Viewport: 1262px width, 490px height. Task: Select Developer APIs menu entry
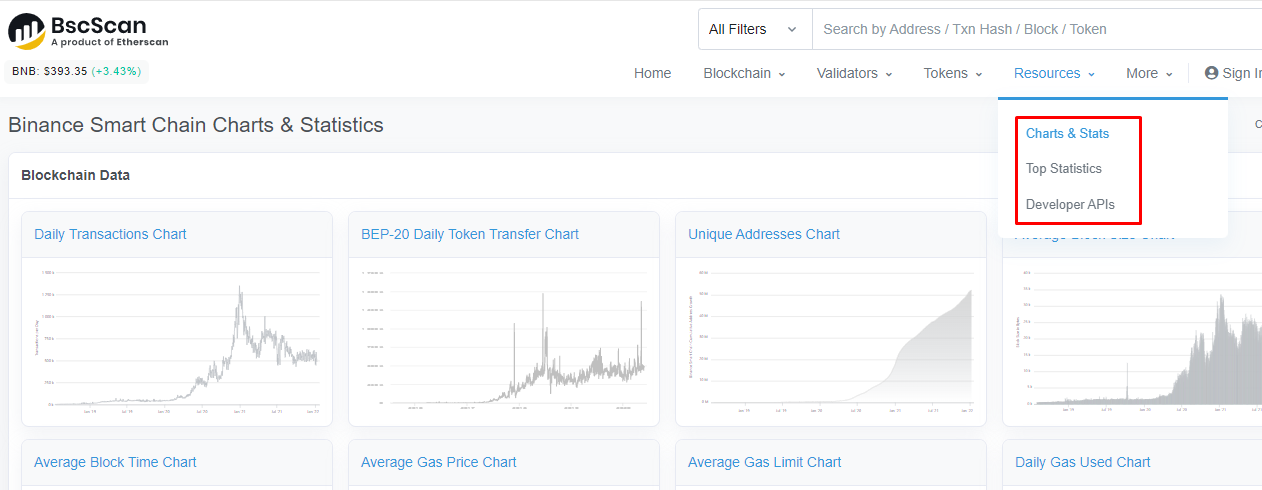tap(1070, 204)
